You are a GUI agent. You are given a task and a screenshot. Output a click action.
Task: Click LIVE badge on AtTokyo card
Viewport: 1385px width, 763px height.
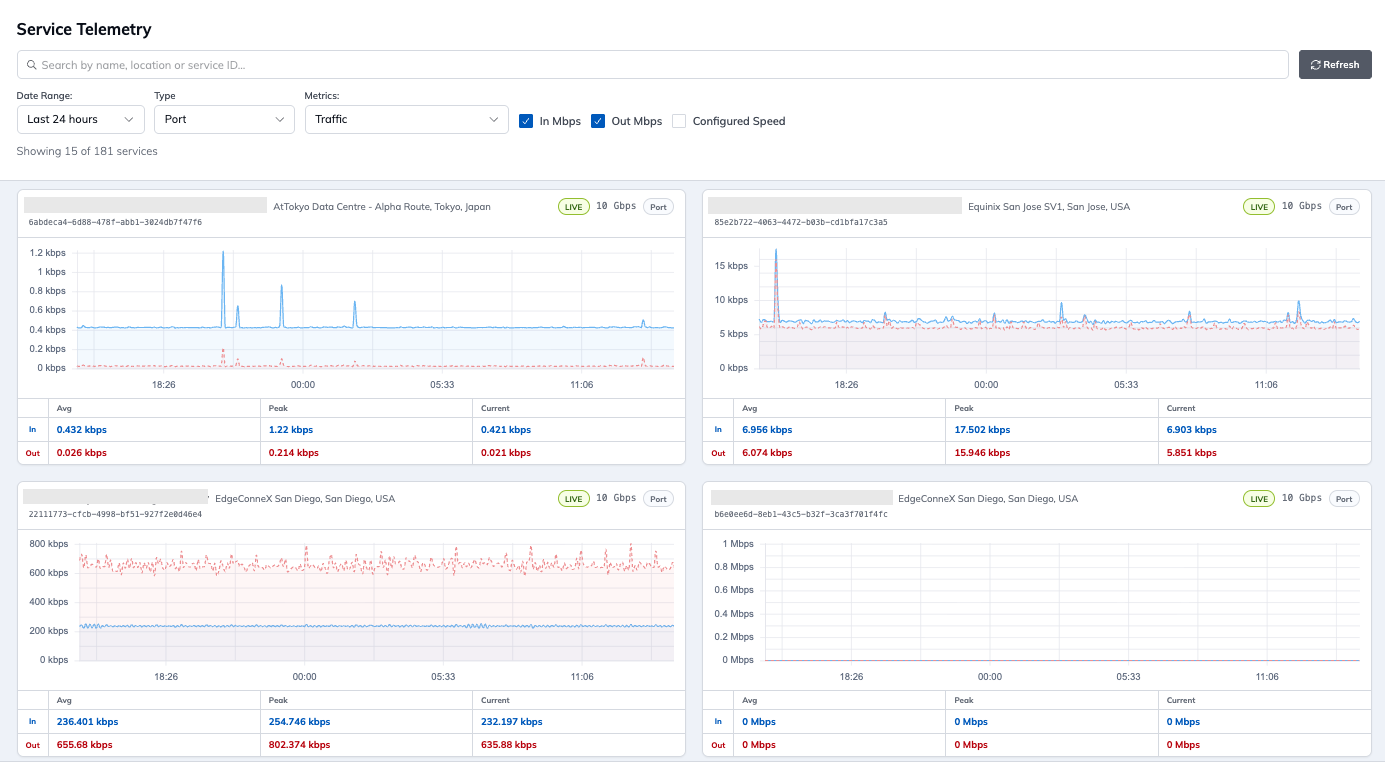(x=574, y=207)
